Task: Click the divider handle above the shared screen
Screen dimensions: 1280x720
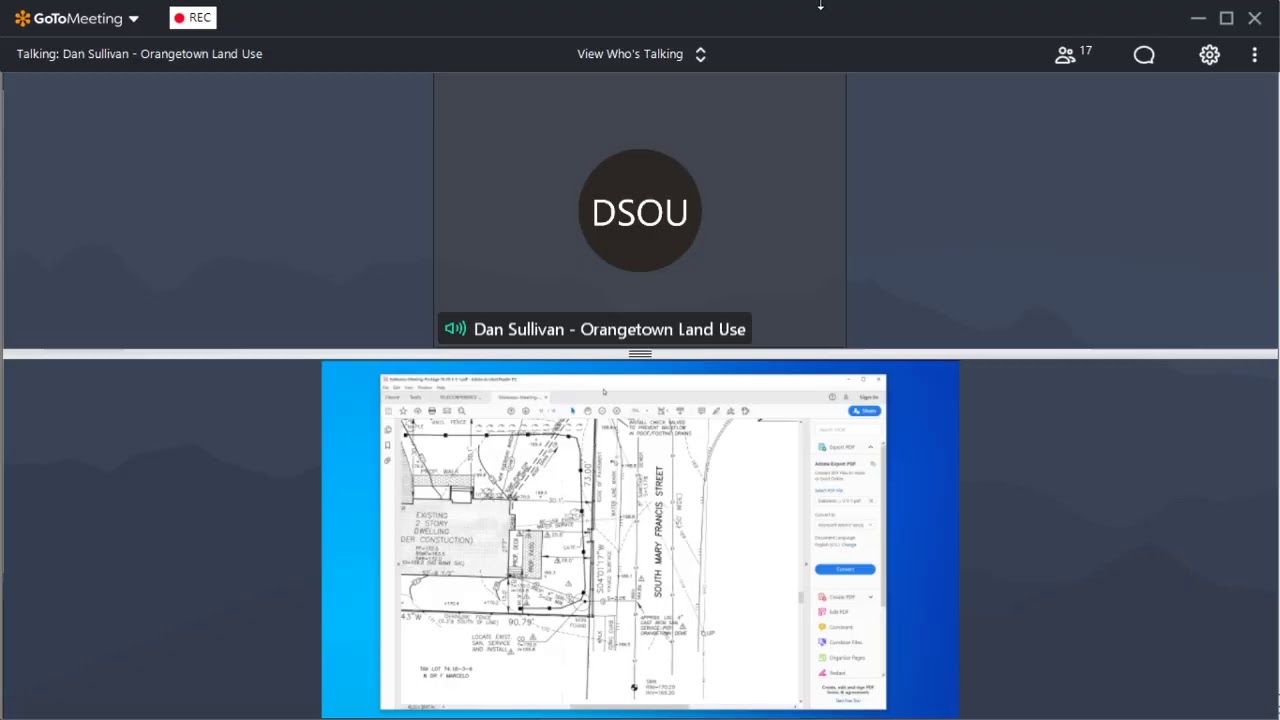Action: [640, 354]
